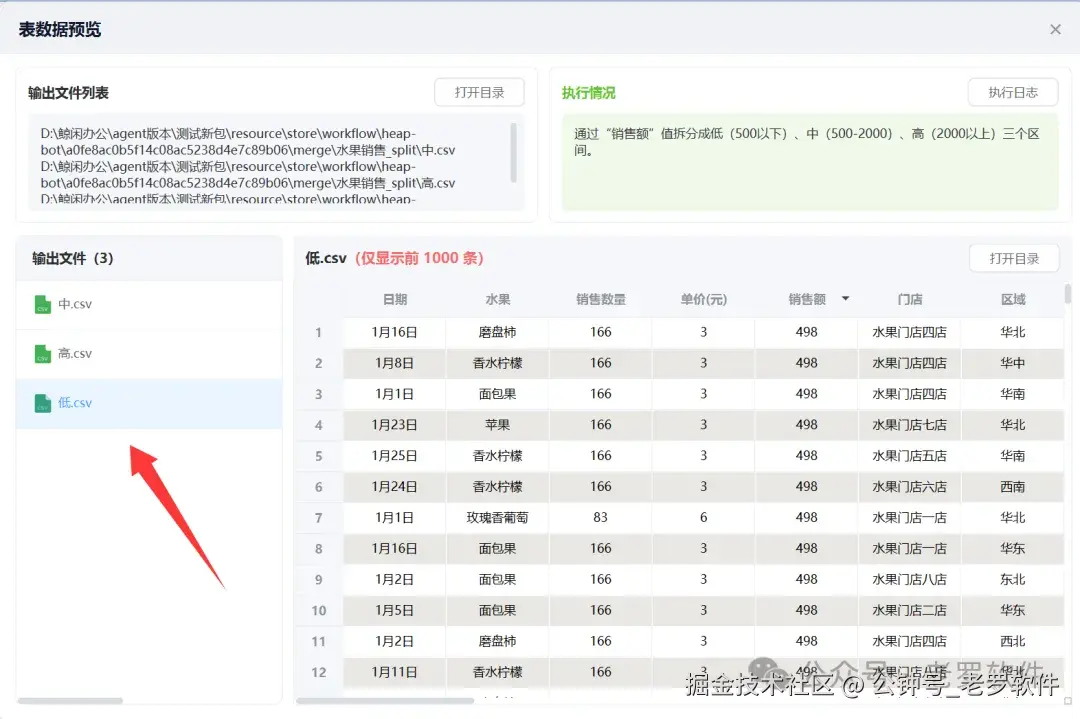Screen dimensions: 1080x719
Task: Click the output files panel horizontal scrollbar
Action: pos(70,701)
